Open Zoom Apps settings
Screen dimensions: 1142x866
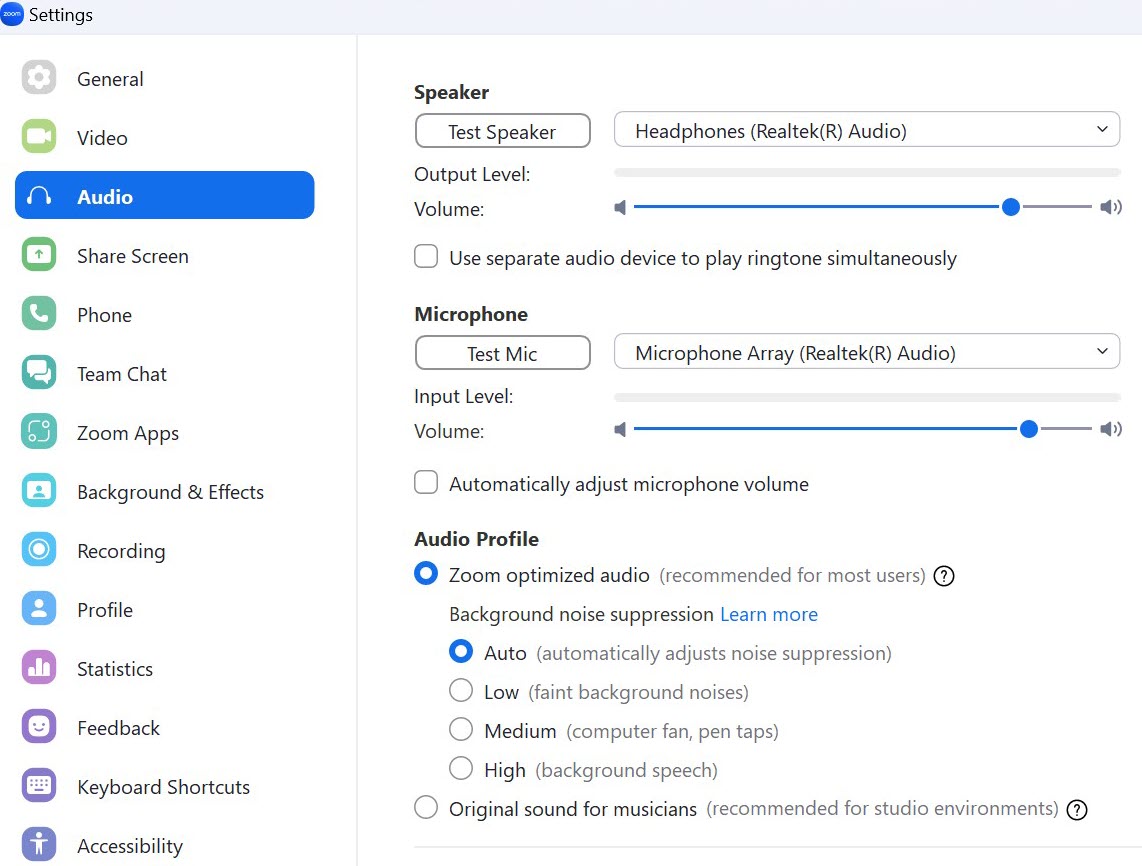click(165, 433)
